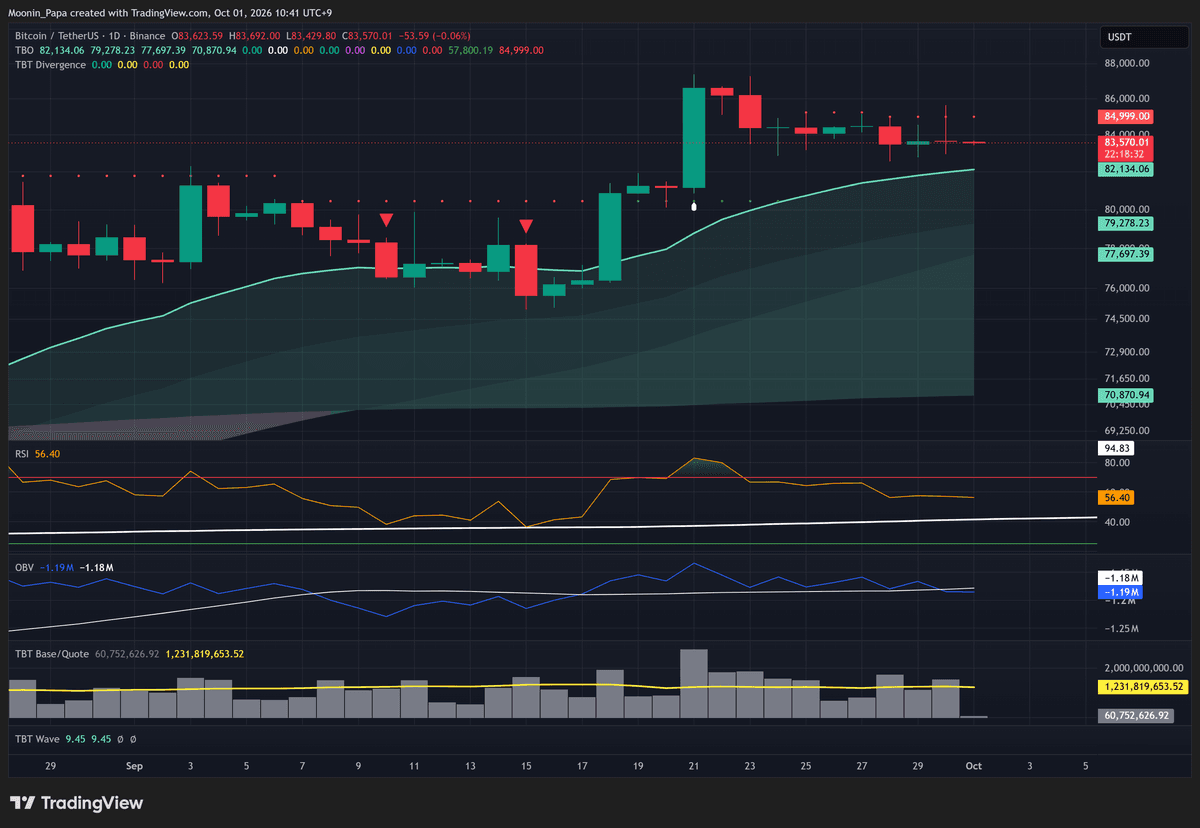
Task: Click the white marker below the Sep 21 candle
Action: click(694, 206)
